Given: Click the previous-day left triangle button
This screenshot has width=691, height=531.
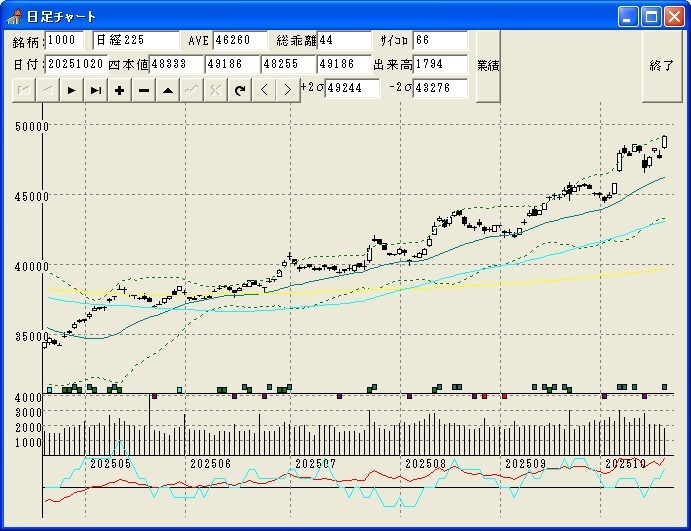Looking at the screenshot, I should (48, 90).
